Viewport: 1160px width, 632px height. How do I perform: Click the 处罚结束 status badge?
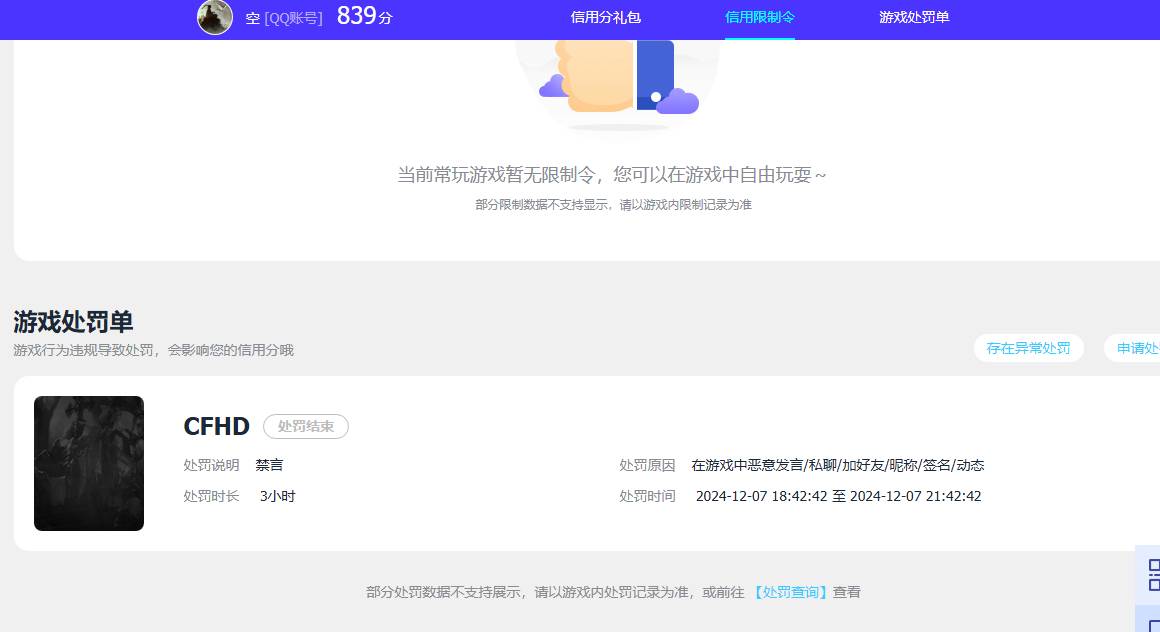coord(305,426)
